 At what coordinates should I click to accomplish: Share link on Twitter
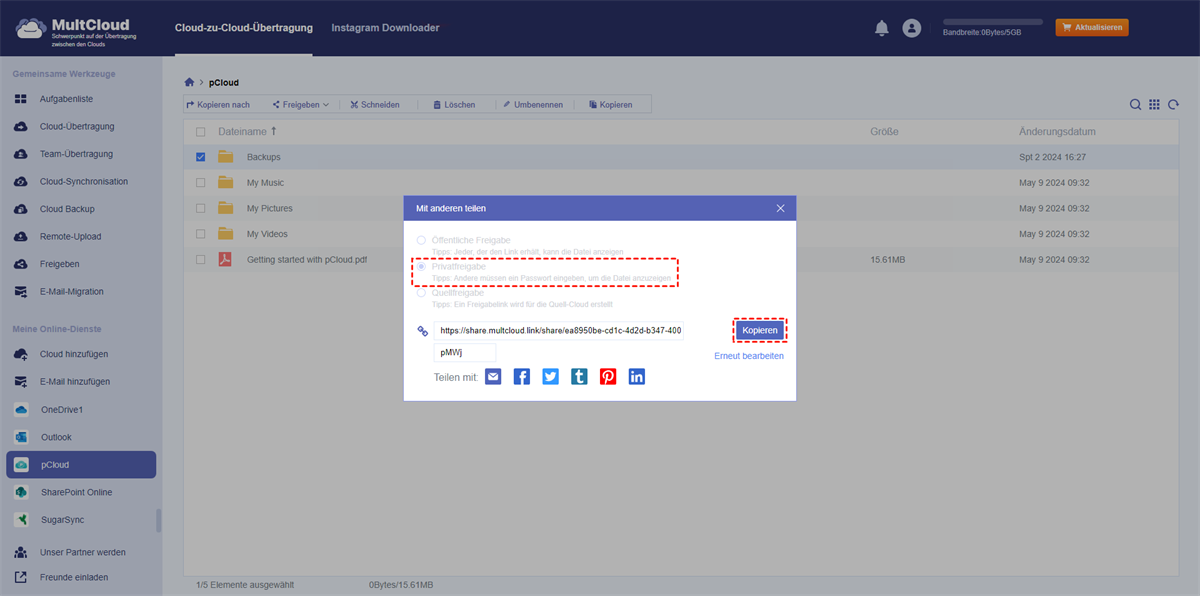[x=551, y=376]
